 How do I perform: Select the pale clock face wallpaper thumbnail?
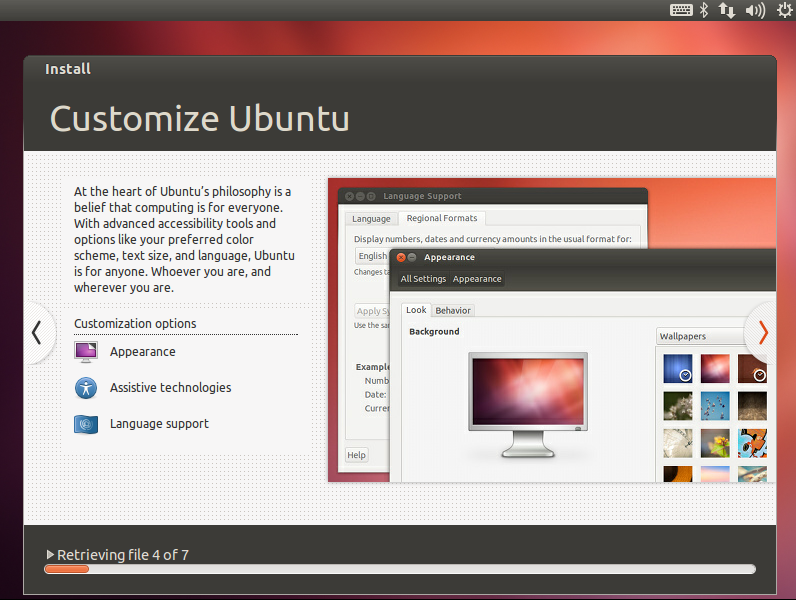tap(678, 444)
